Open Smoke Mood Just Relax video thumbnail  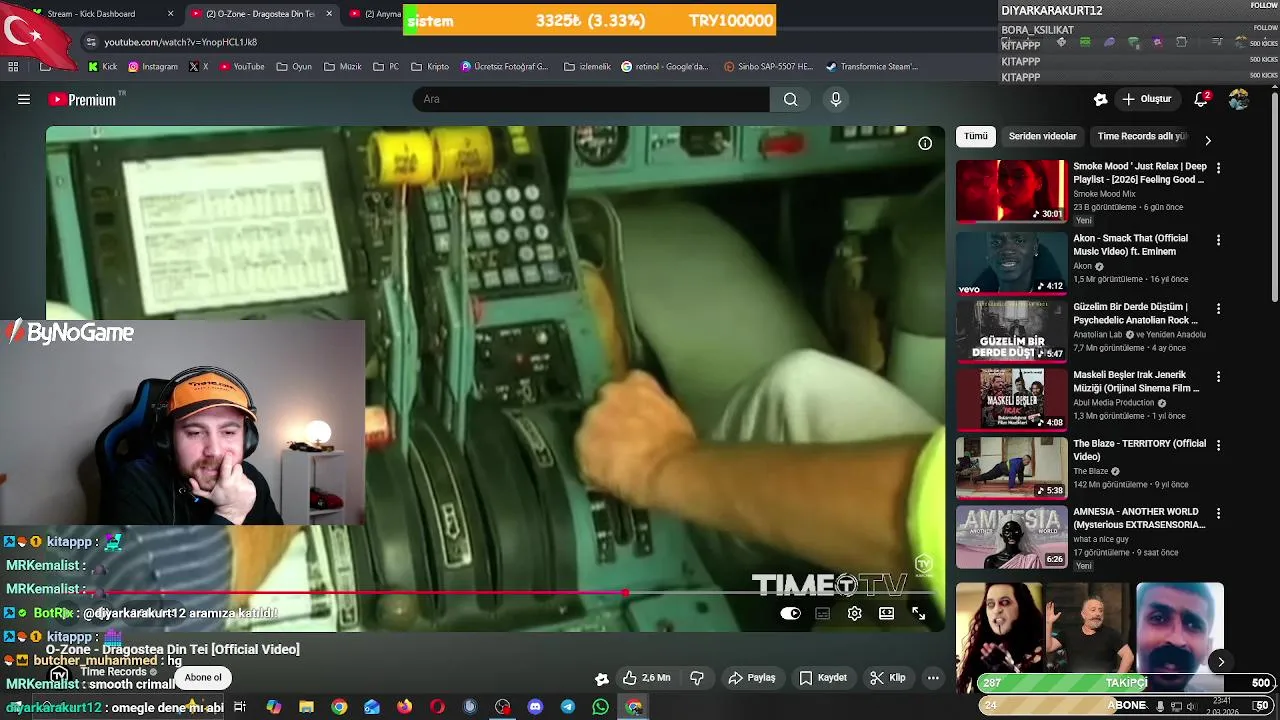(x=1012, y=191)
